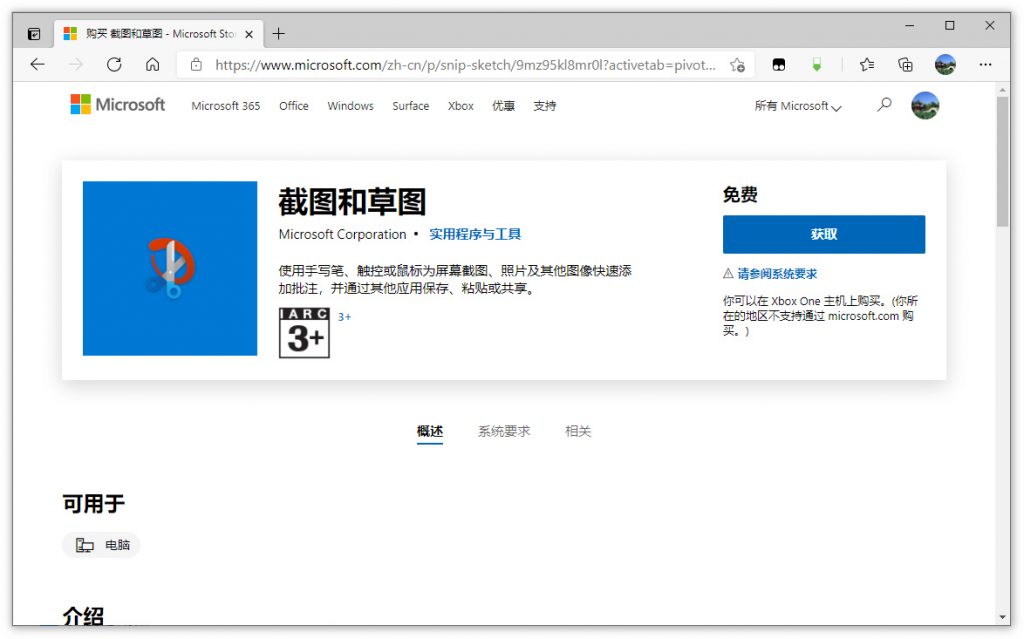Screen dimensions: 1024x639
Task: Go to the browser home page
Action: [152, 64]
